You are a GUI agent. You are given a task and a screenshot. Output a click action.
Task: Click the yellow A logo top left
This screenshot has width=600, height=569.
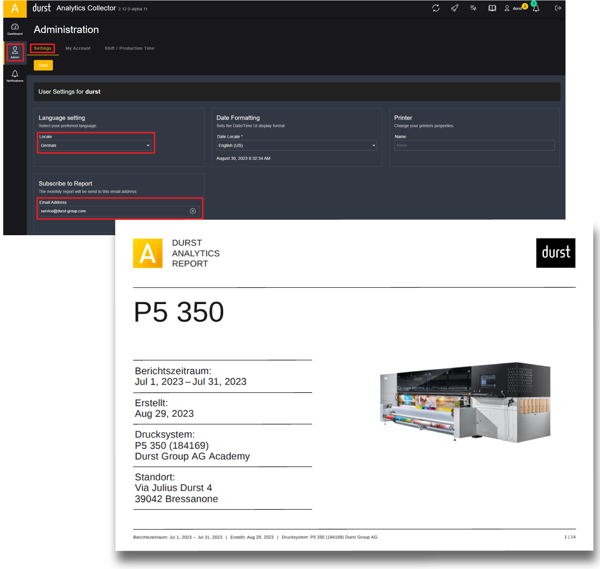coord(15,8)
